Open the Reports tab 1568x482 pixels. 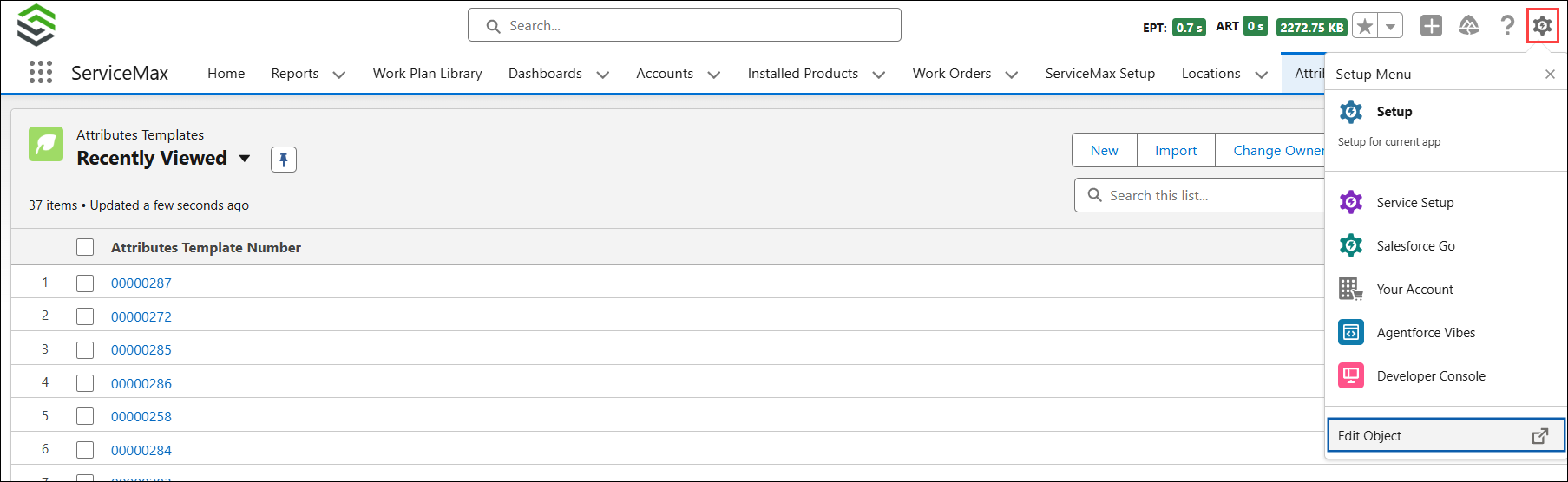tap(295, 74)
